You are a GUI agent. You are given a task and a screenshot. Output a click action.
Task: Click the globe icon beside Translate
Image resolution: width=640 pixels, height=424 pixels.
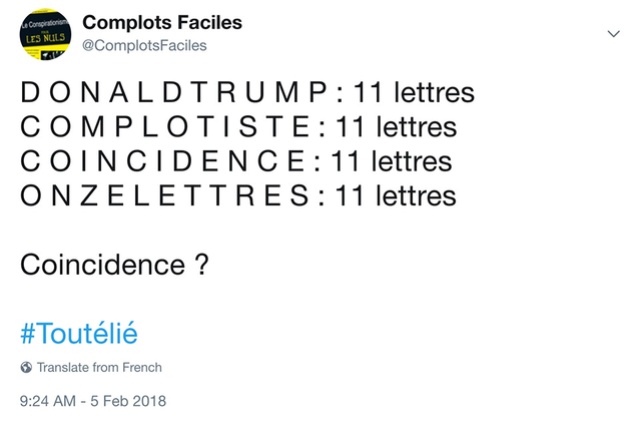click(26, 367)
